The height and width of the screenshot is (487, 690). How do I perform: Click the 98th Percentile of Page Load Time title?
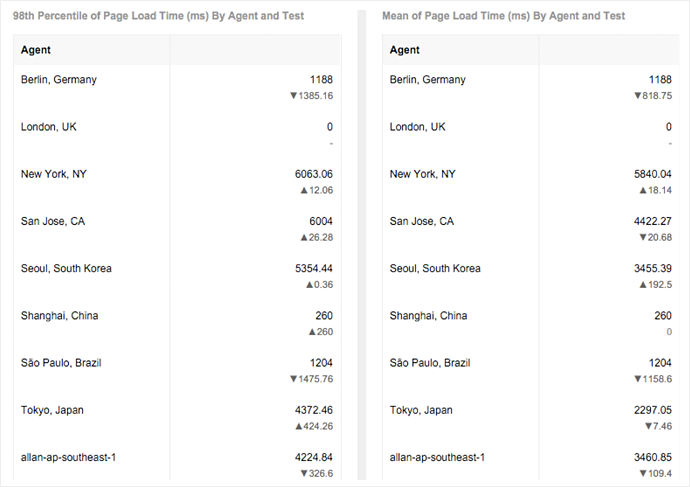(159, 16)
